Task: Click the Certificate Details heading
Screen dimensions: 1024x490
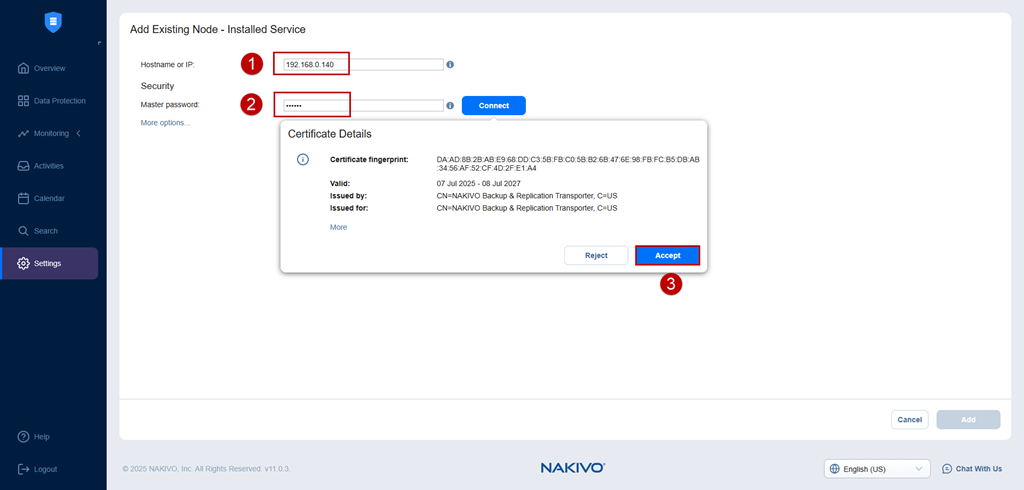Action: pos(330,134)
